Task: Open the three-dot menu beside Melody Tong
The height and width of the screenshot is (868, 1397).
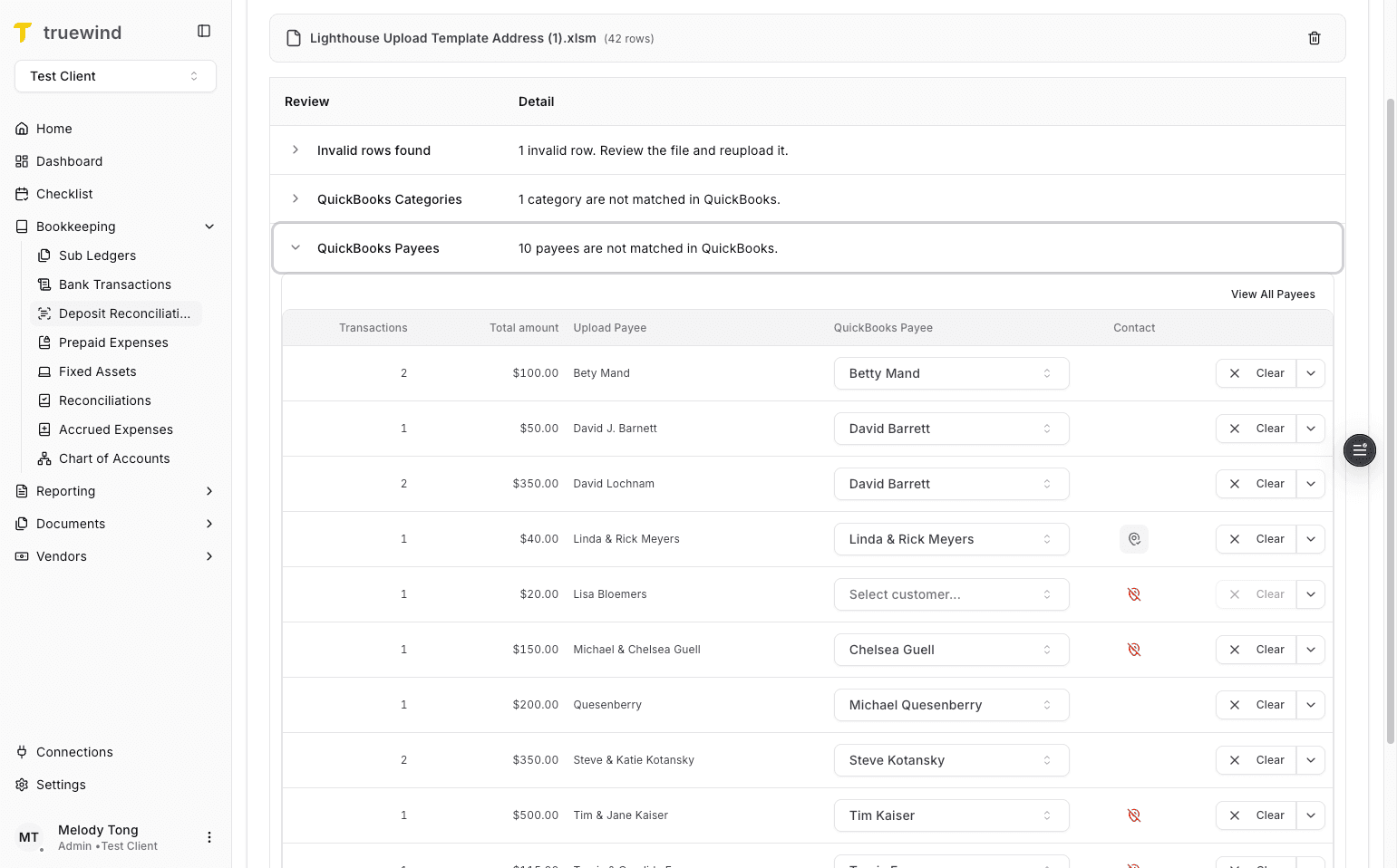Action: tap(209, 837)
